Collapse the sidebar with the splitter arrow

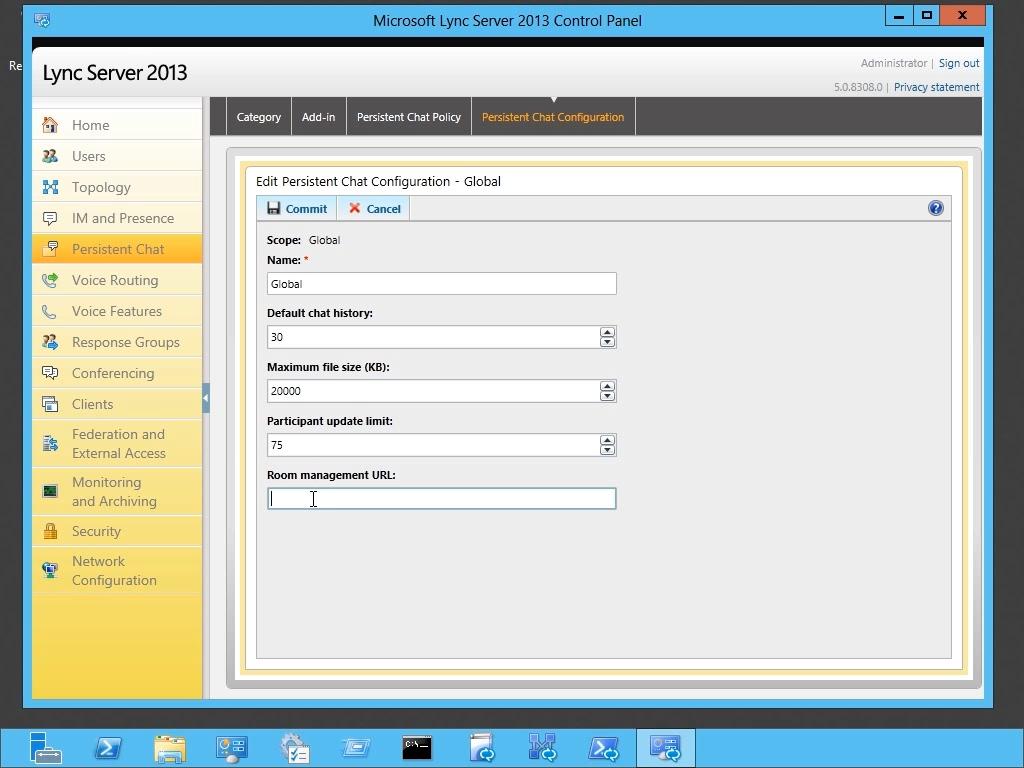(x=206, y=398)
